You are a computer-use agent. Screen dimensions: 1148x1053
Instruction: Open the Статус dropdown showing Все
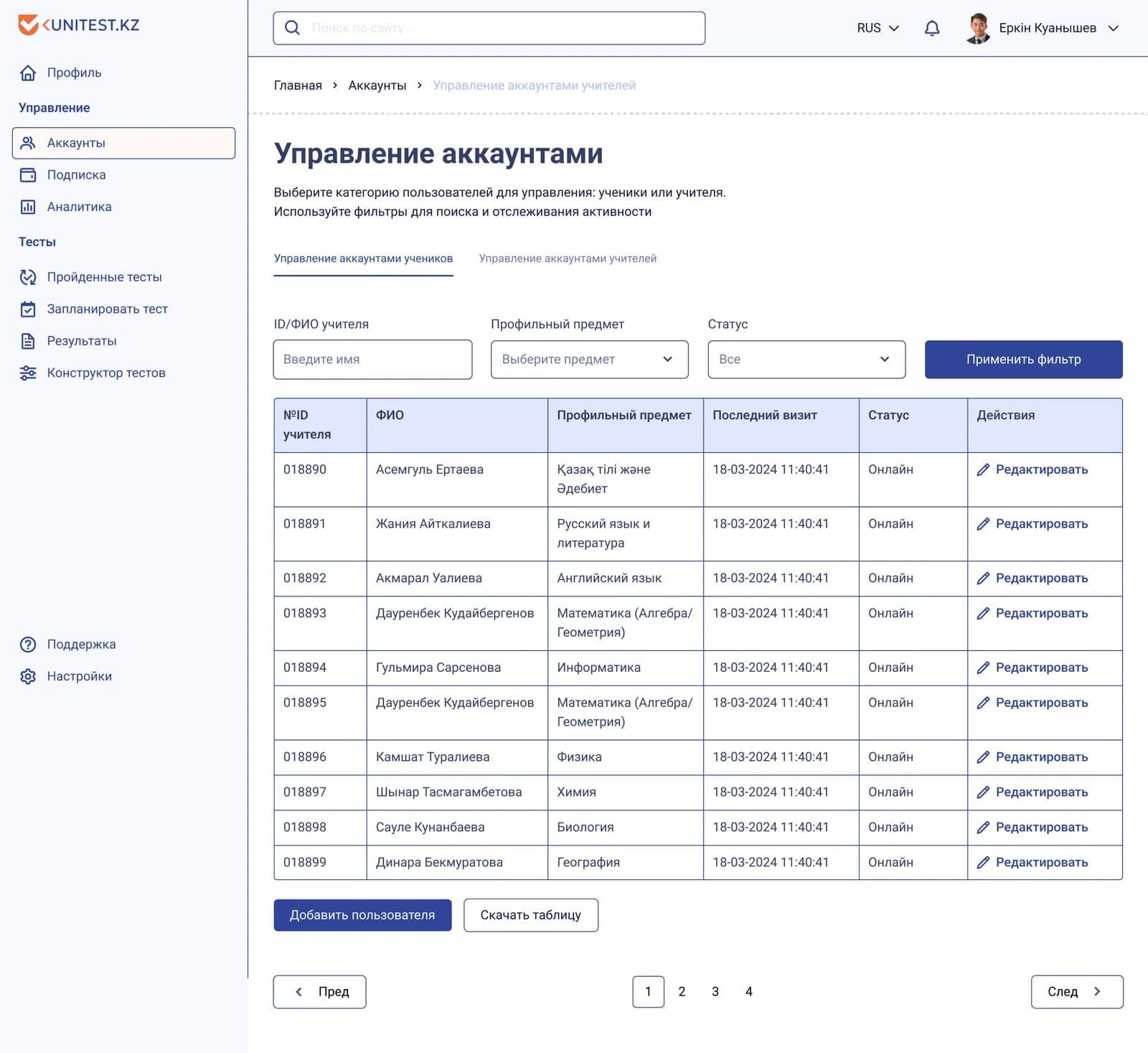click(806, 360)
